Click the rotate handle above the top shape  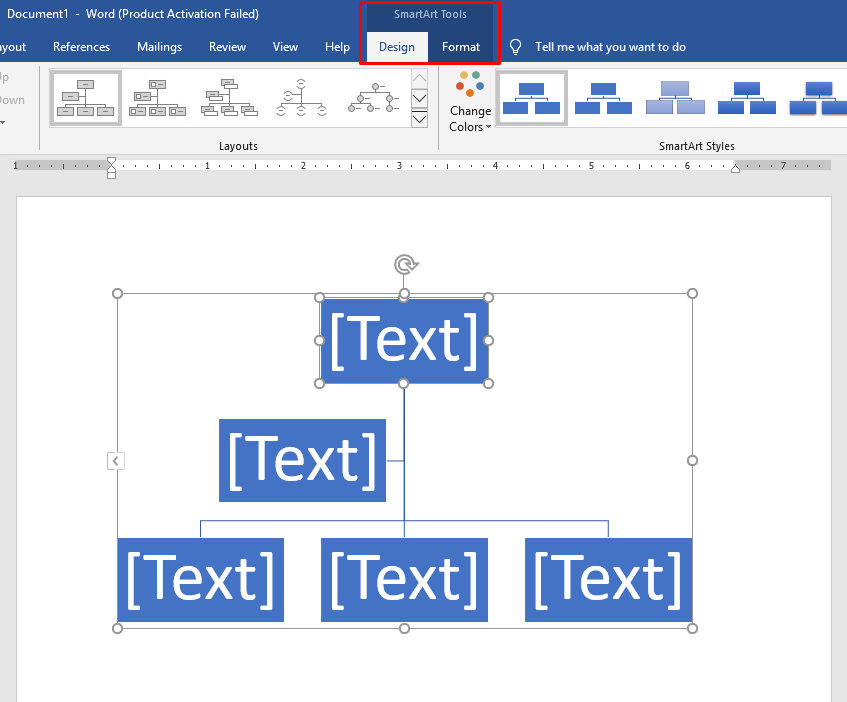pos(406,265)
